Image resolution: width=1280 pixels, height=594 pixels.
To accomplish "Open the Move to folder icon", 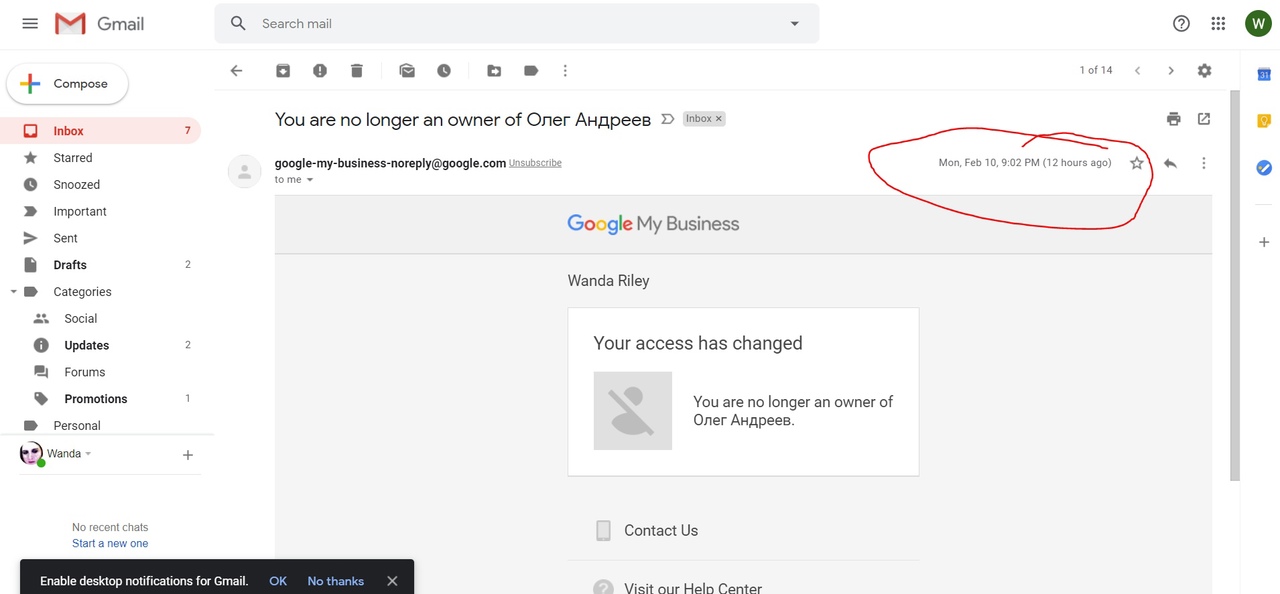I will tap(494, 71).
